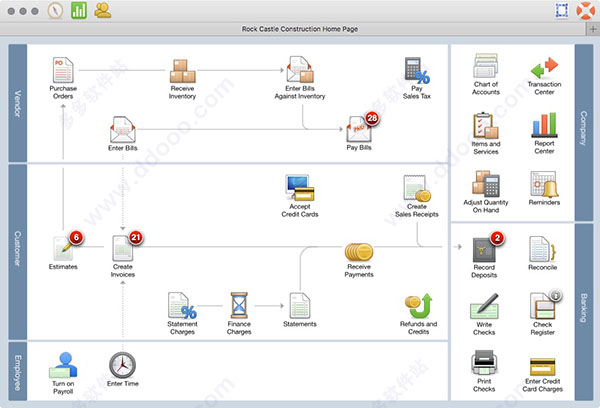Open Items and Services clipboard icon
The height and width of the screenshot is (408, 600).
pos(486,125)
